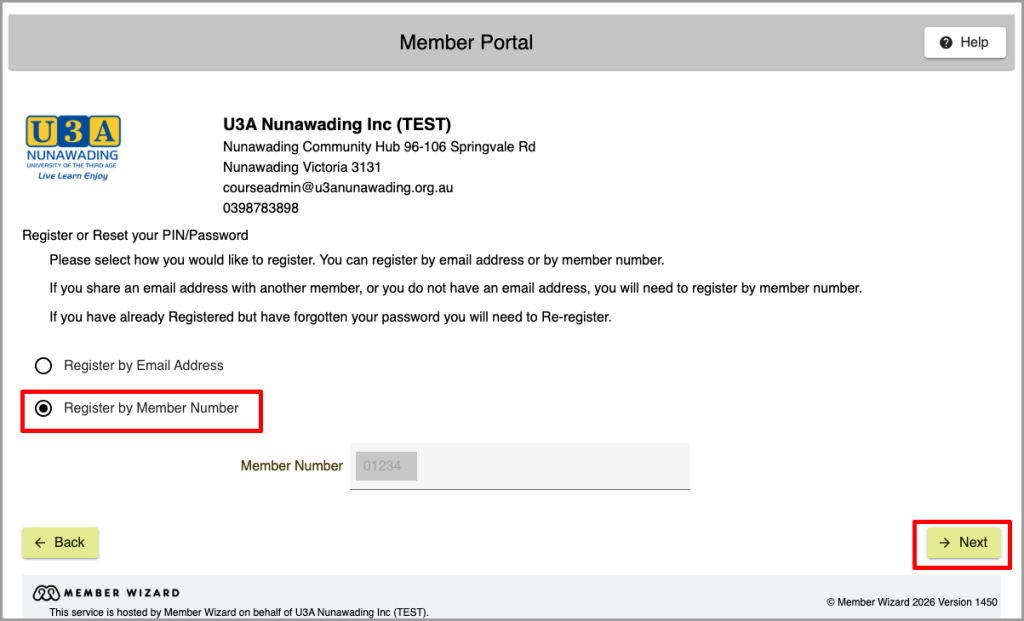Click the question mark Help icon
The image size is (1024, 621).
(x=946, y=42)
